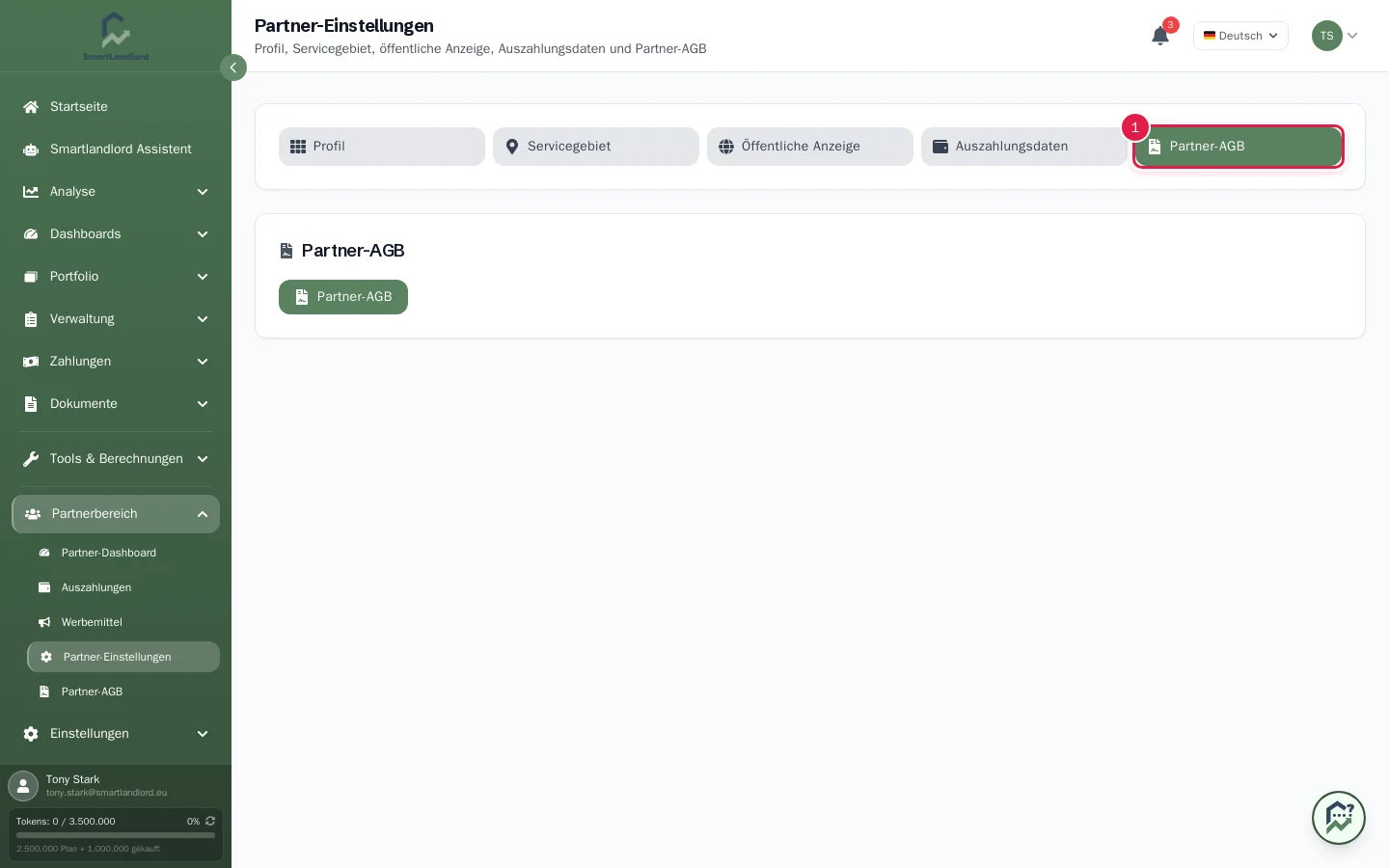Click the Startseite home icon
This screenshot has height=868, width=1389.
click(31, 107)
